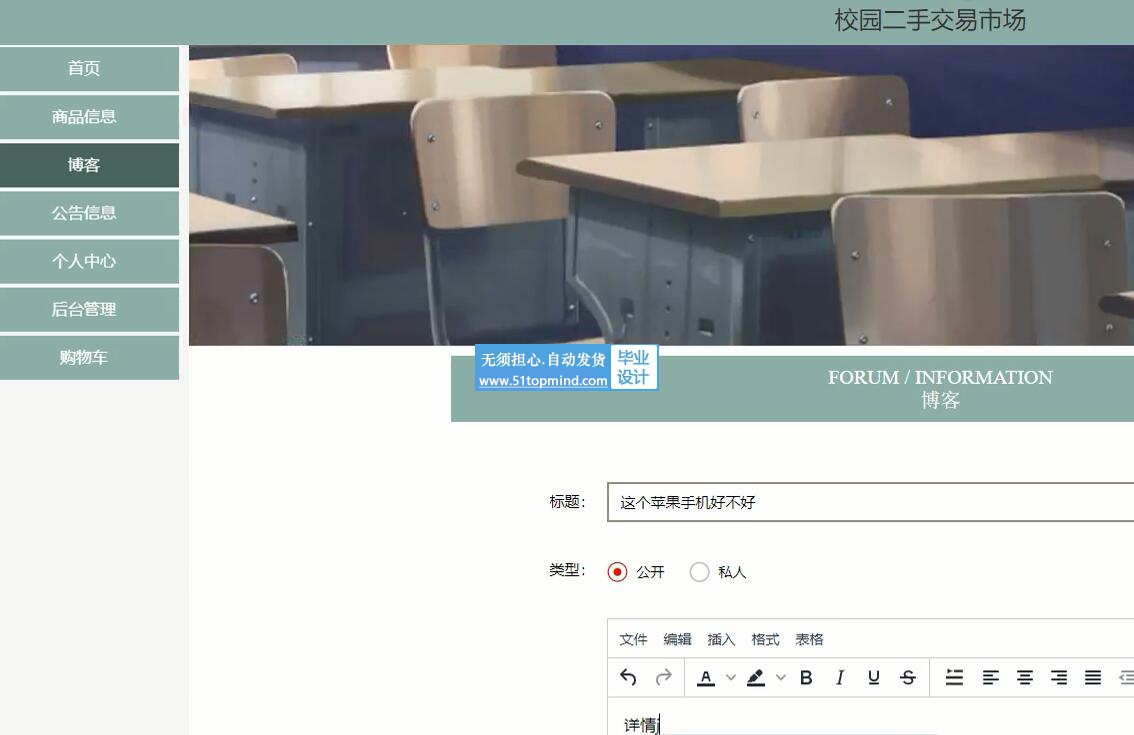The width and height of the screenshot is (1134, 735).
Task: Expand the highlight color dropdown arrow
Action: pos(780,678)
